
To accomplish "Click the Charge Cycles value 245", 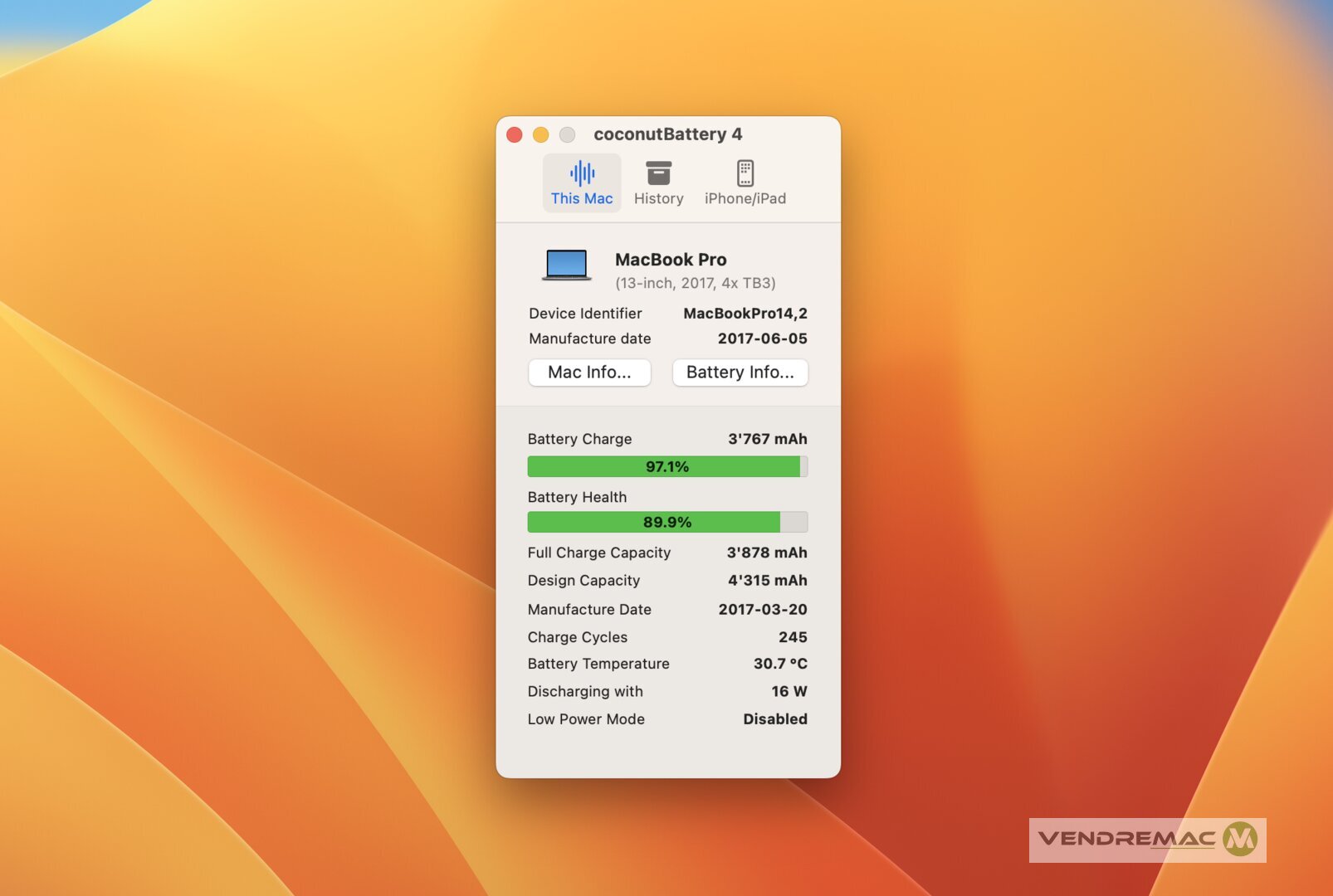I will pos(792,637).
